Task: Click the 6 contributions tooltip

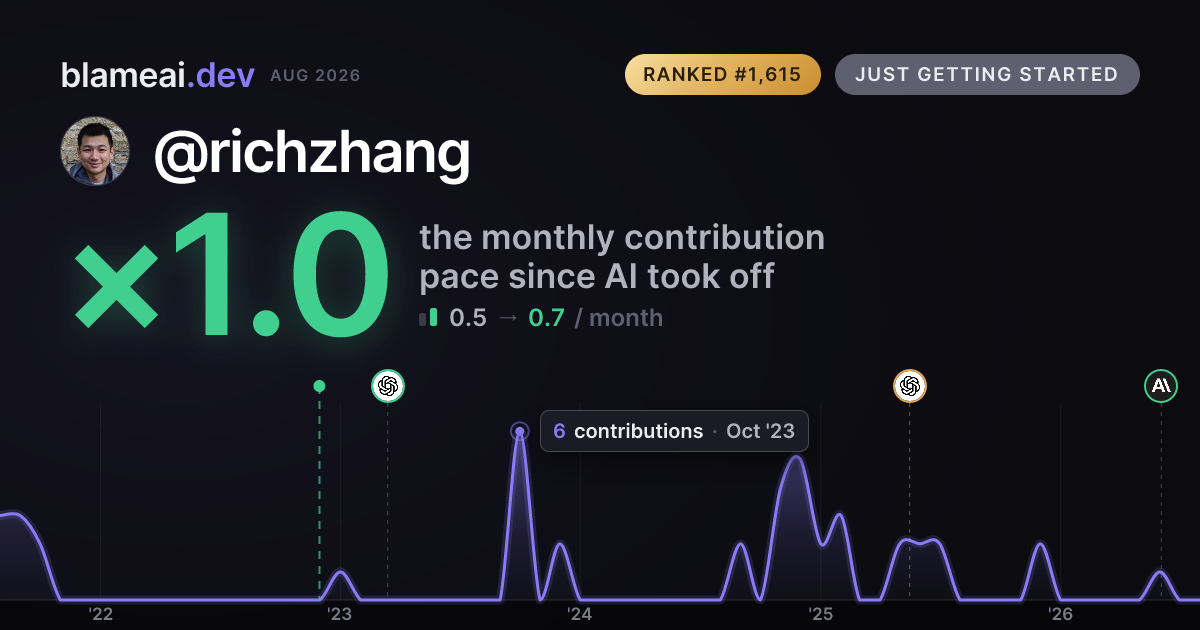Action: 674,431
